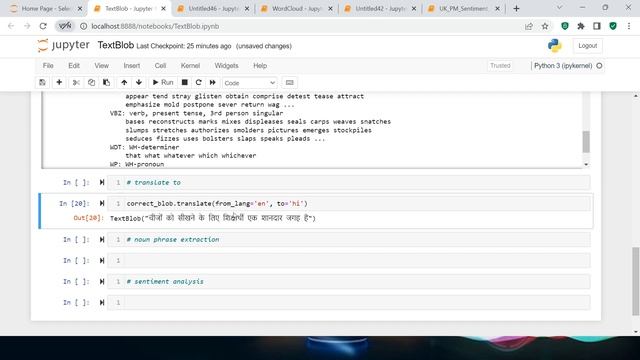This screenshot has height=360, width=640.
Task: Click the Jupyter logo
Action: [x=64, y=45]
